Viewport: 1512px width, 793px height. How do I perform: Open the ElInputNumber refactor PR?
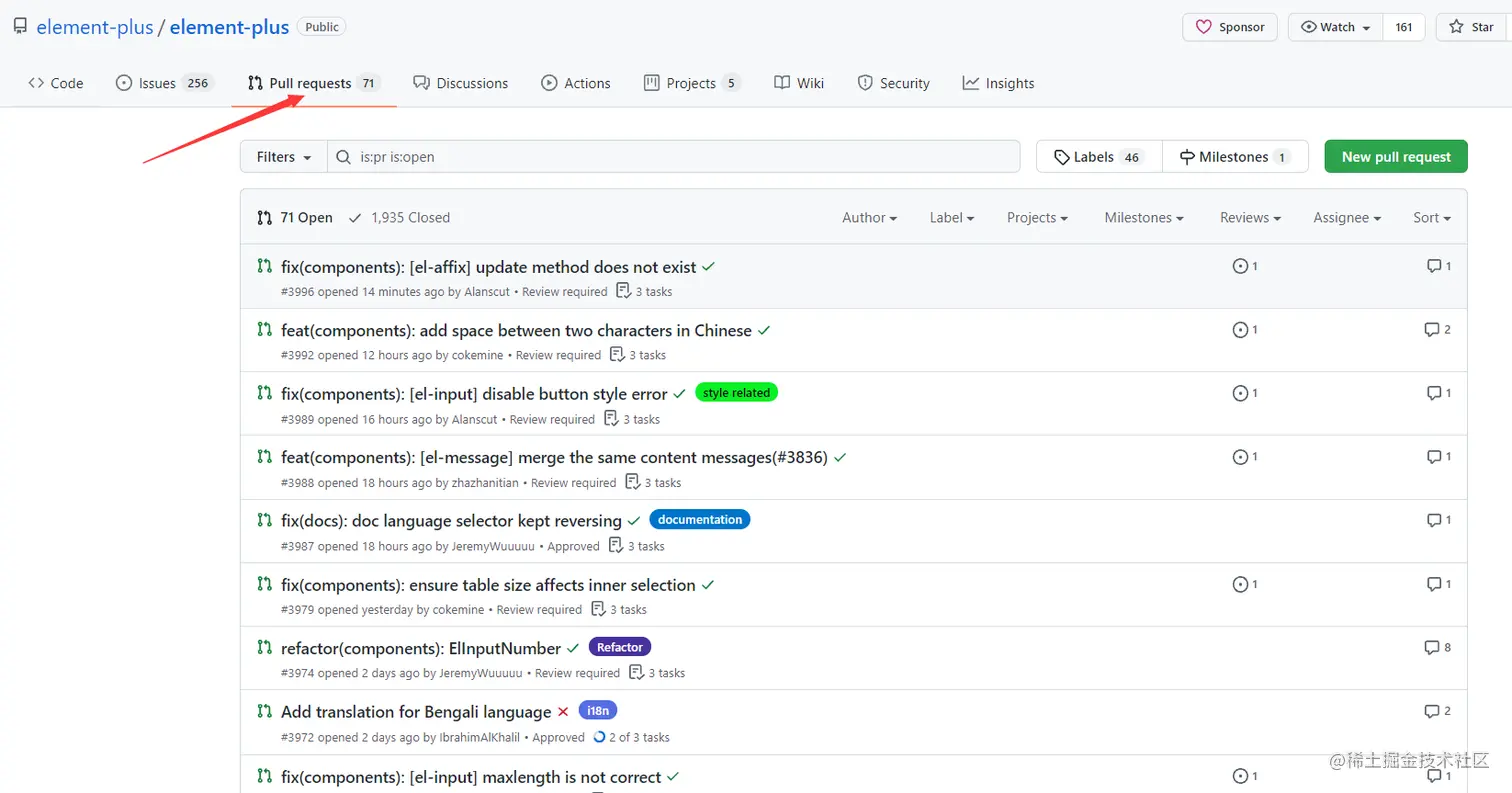(x=421, y=648)
